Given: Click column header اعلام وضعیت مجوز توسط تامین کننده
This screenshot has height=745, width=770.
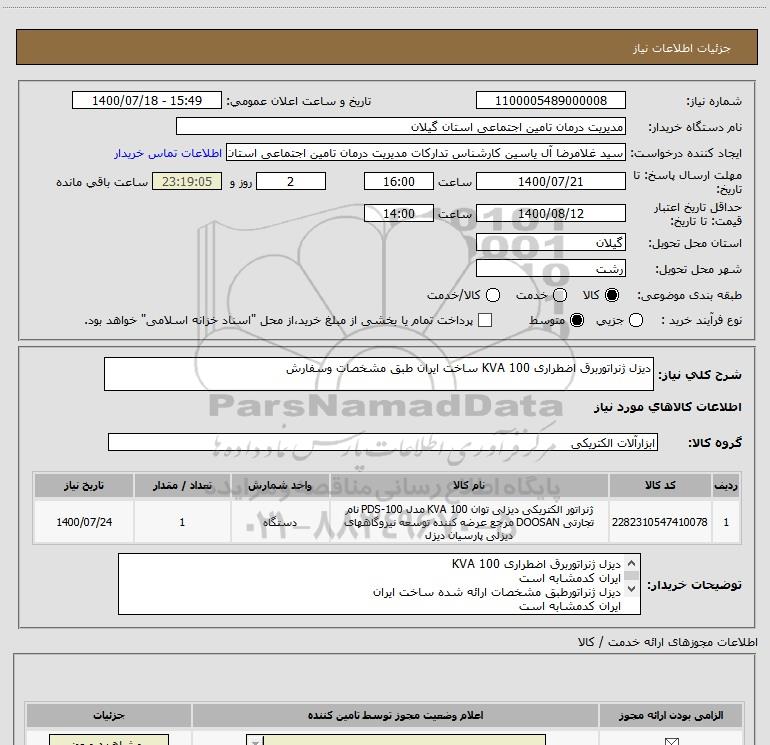Looking at the screenshot, I should (x=395, y=715).
